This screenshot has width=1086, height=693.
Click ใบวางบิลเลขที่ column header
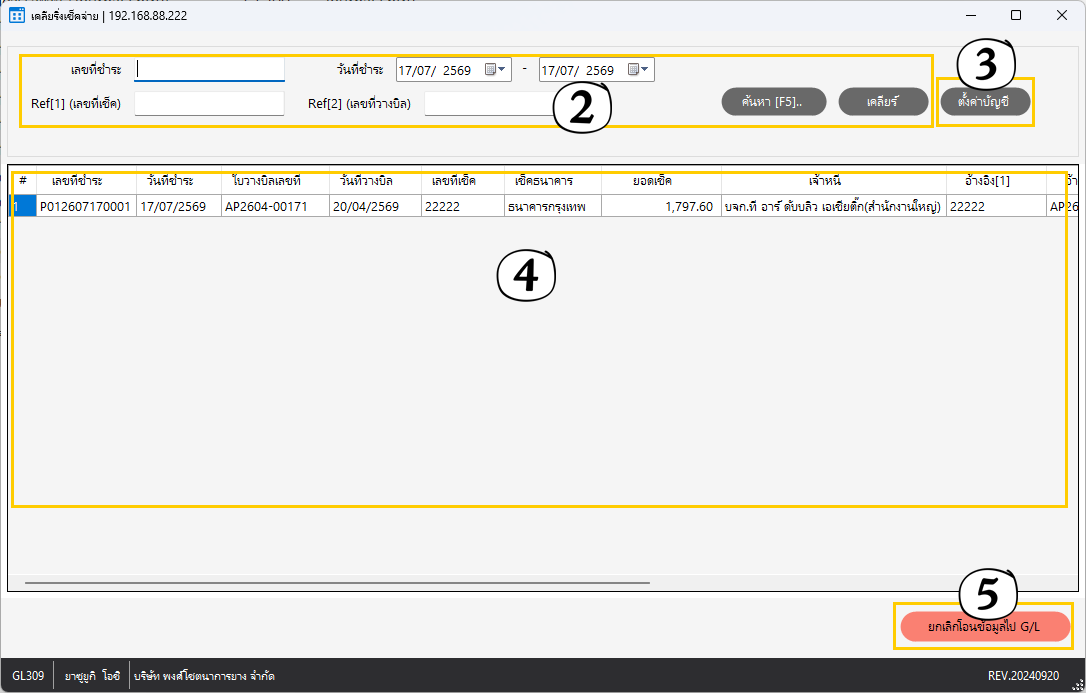275,181
